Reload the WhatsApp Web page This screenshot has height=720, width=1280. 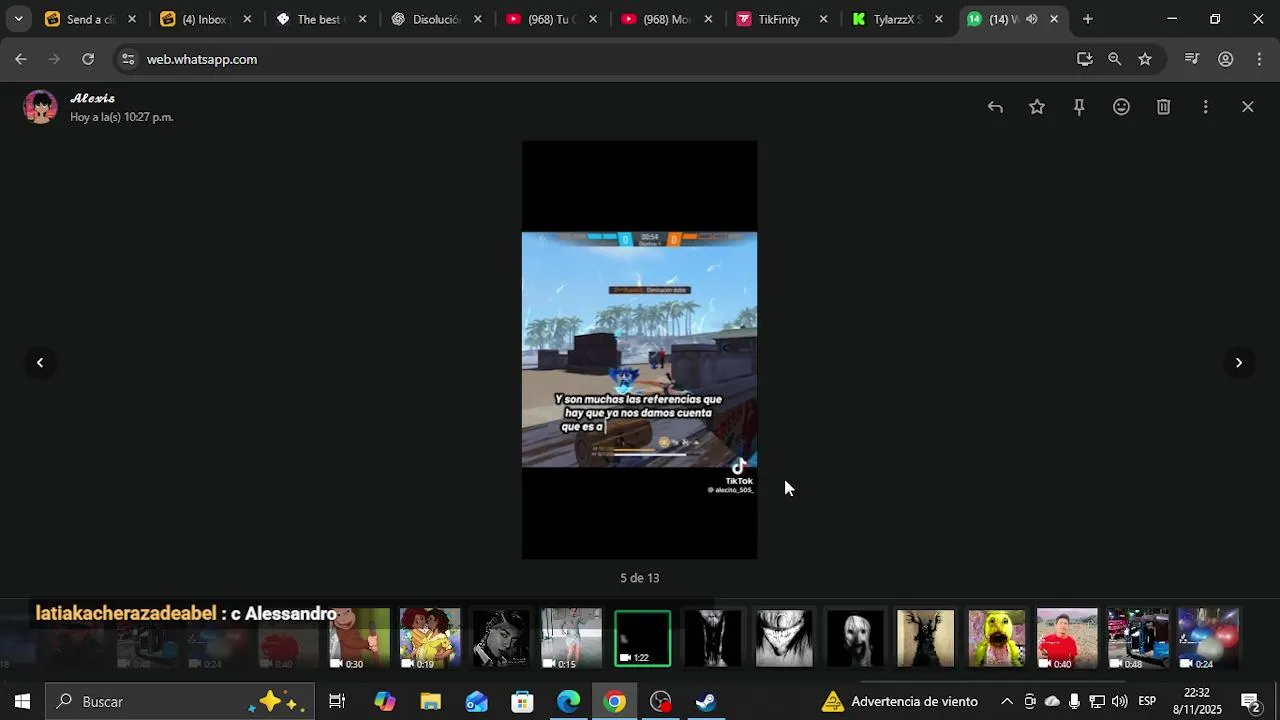point(88,59)
